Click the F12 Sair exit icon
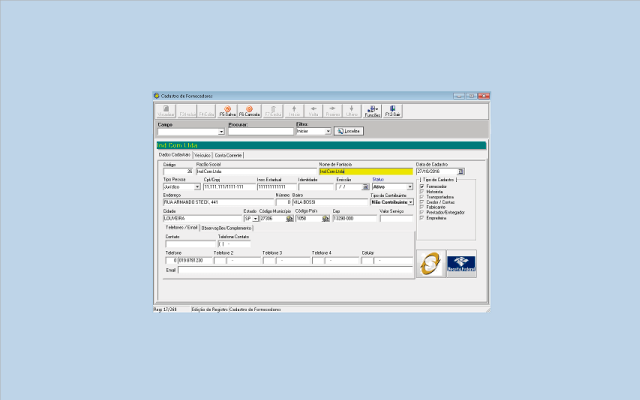This screenshot has width=640, height=400. [x=393, y=111]
